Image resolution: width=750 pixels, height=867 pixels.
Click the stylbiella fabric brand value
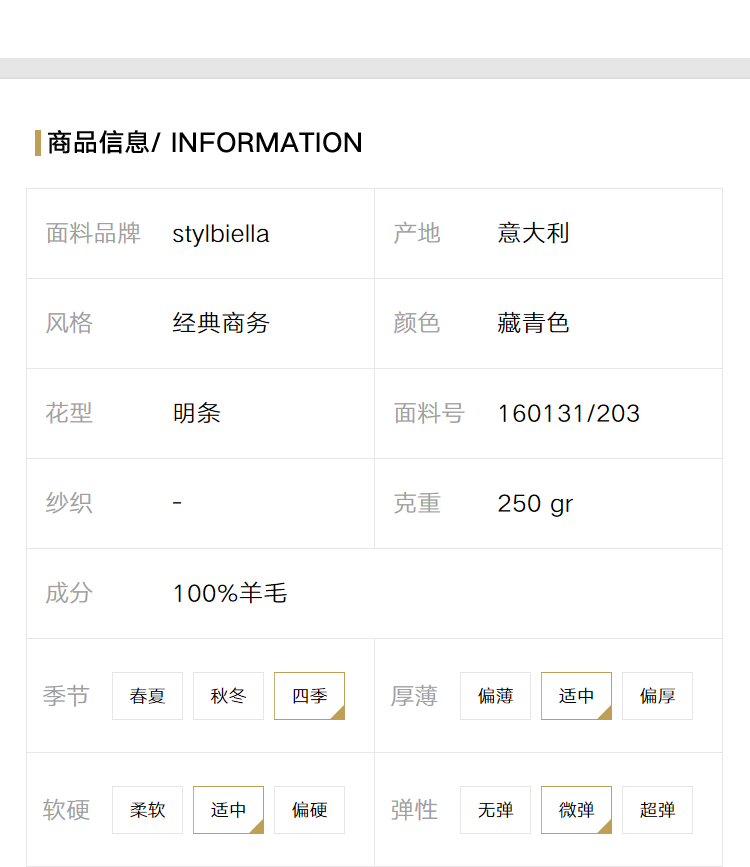[x=221, y=234]
